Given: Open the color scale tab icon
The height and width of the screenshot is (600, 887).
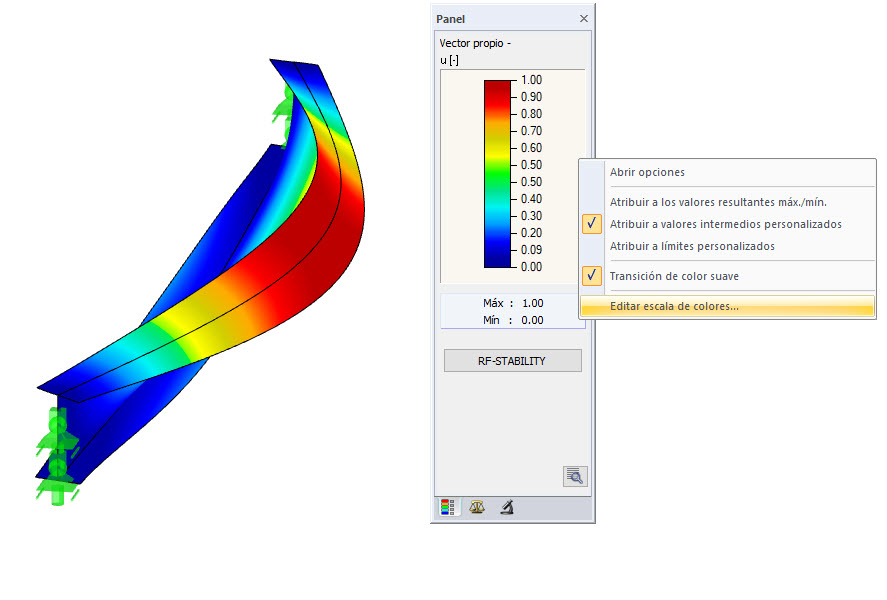Looking at the screenshot, I should tap(447, 507).
